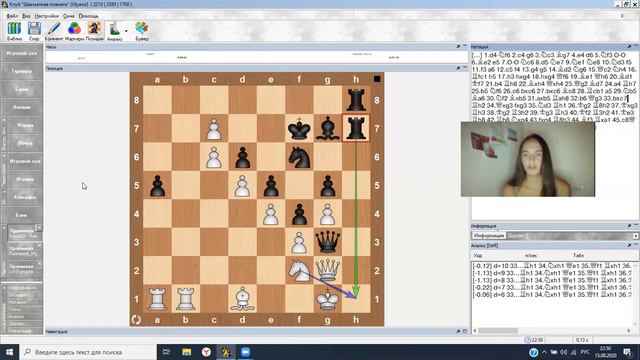Open the Файл menu
Viewport: 640px width, 360px height.
coord(12,16)
